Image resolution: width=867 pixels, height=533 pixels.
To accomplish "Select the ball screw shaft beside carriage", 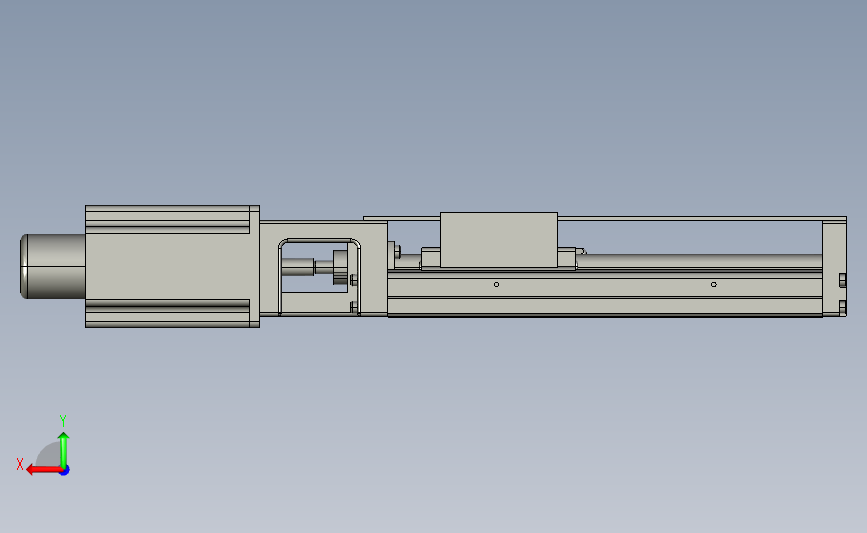I will (x=701, y=261).
